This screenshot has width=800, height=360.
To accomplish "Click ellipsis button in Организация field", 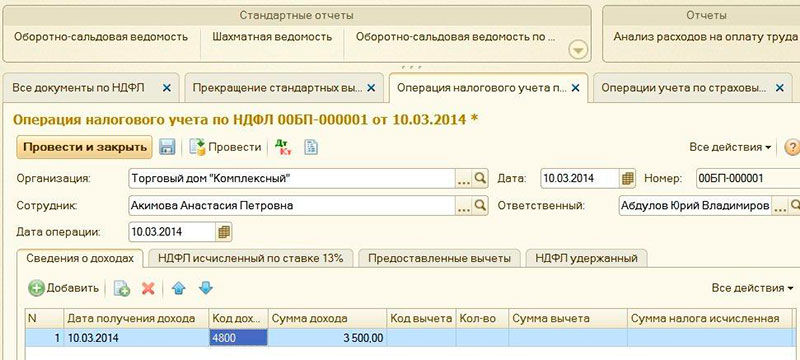I will pyautogui.click(x=463, y=178).
